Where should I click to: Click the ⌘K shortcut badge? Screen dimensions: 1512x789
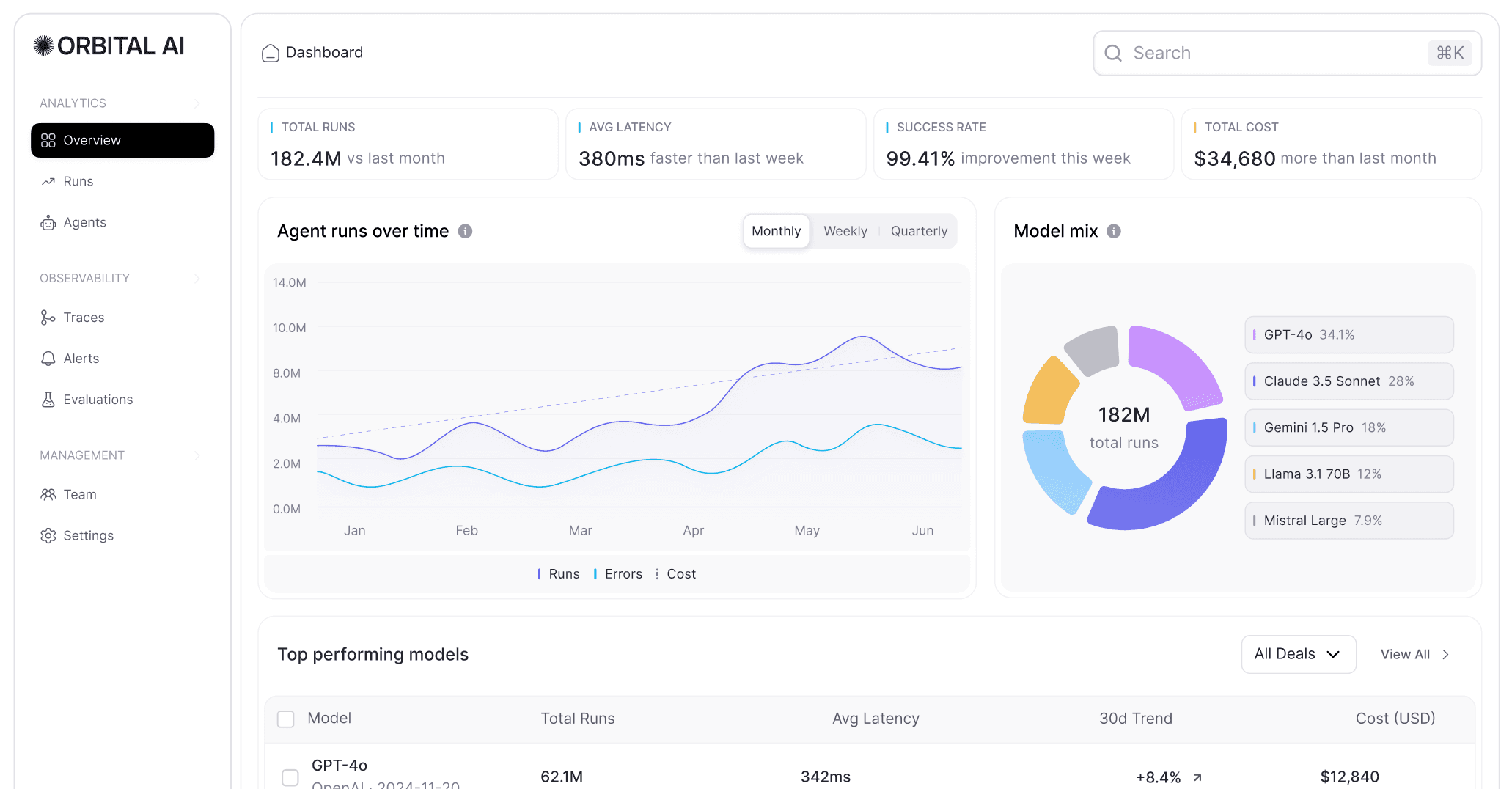coord(1450,53)
